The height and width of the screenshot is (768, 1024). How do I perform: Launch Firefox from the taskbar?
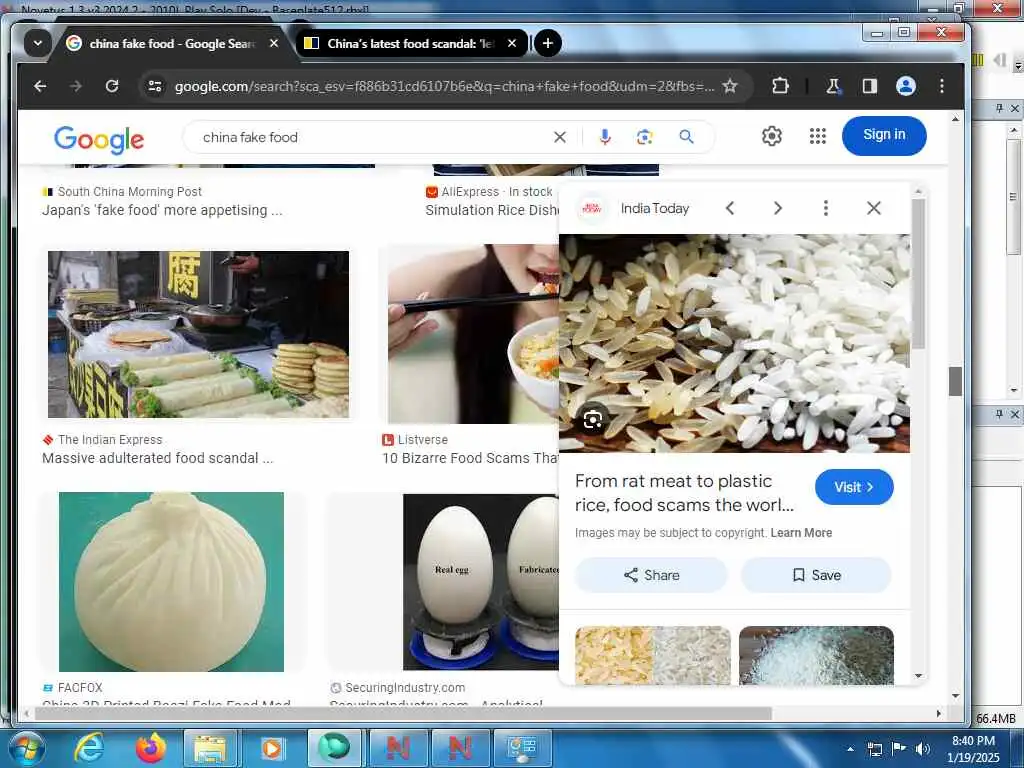coord(151,748)
